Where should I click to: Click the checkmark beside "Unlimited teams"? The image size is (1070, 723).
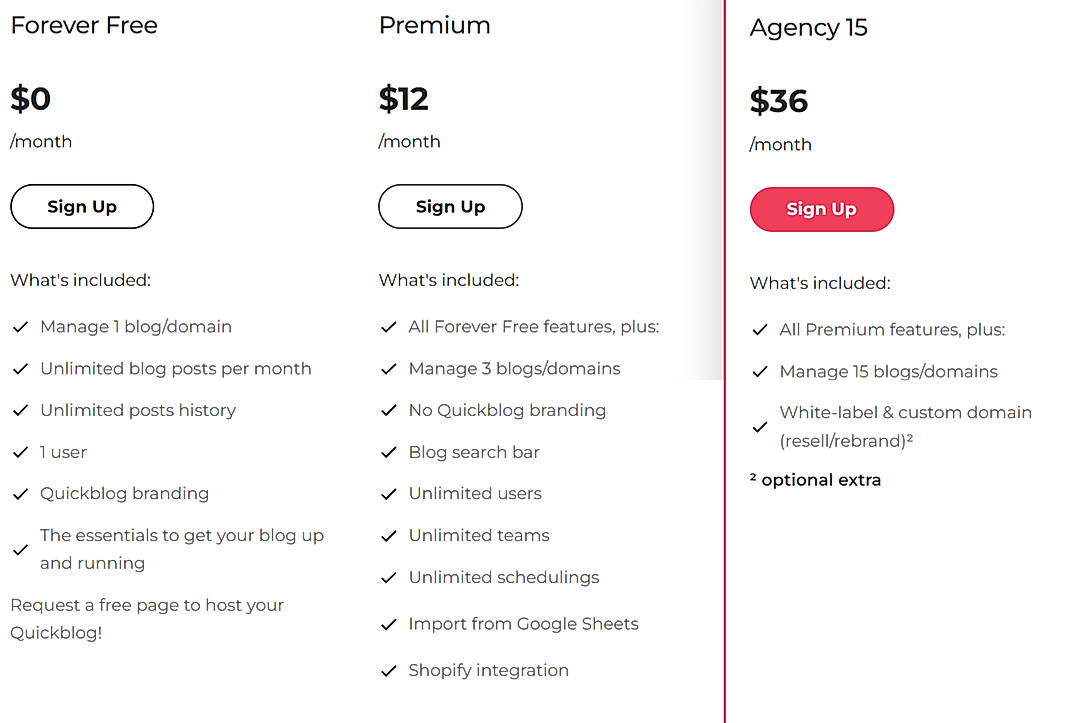[x=388, y=536]
